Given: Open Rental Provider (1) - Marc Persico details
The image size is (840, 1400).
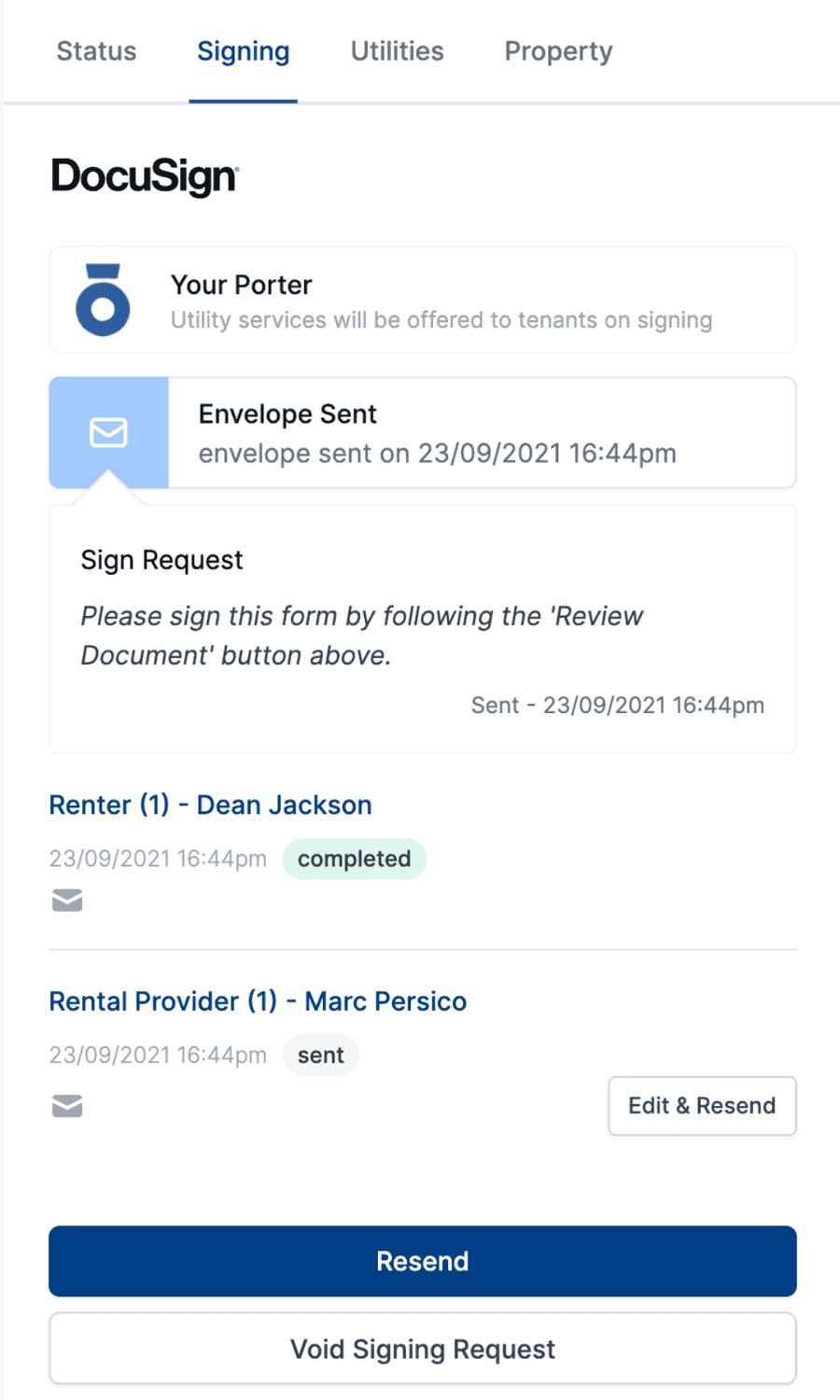Looking at the screenshot, I should [258, 1001].
